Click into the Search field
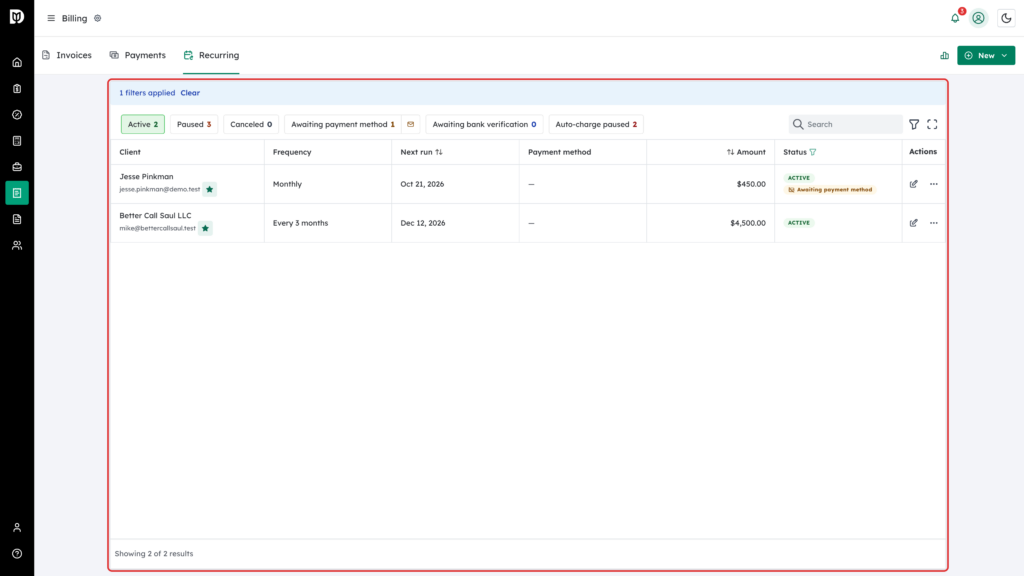 tap(846, 124)
